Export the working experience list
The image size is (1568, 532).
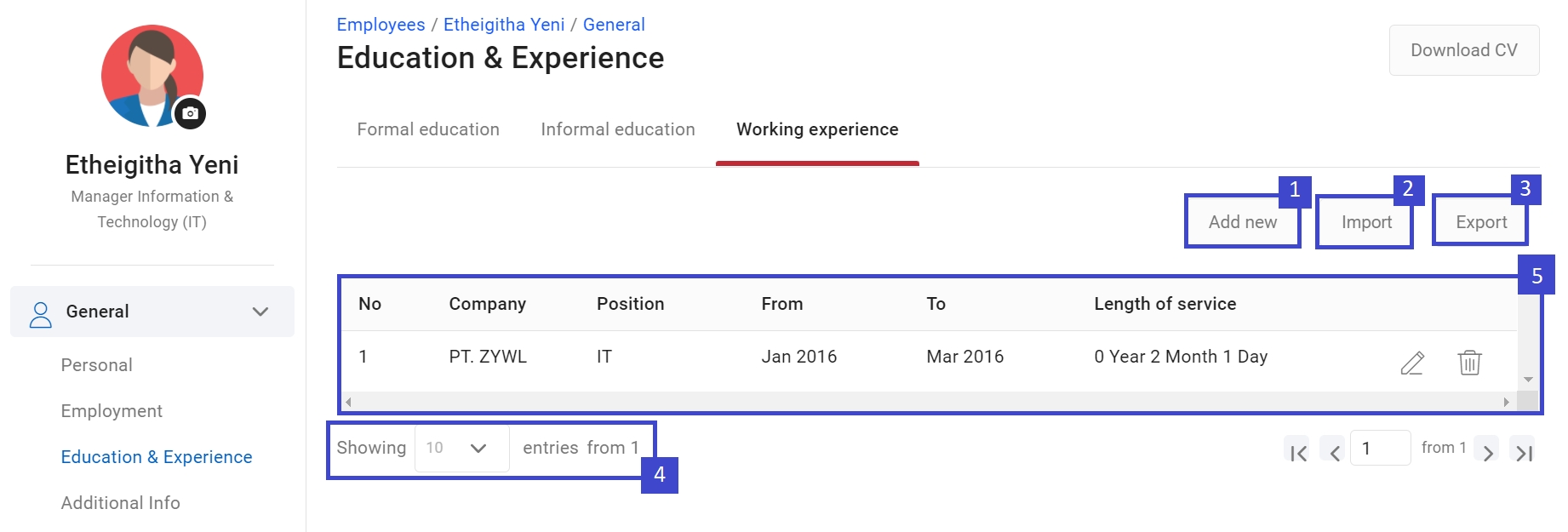tap(1481, 222)
